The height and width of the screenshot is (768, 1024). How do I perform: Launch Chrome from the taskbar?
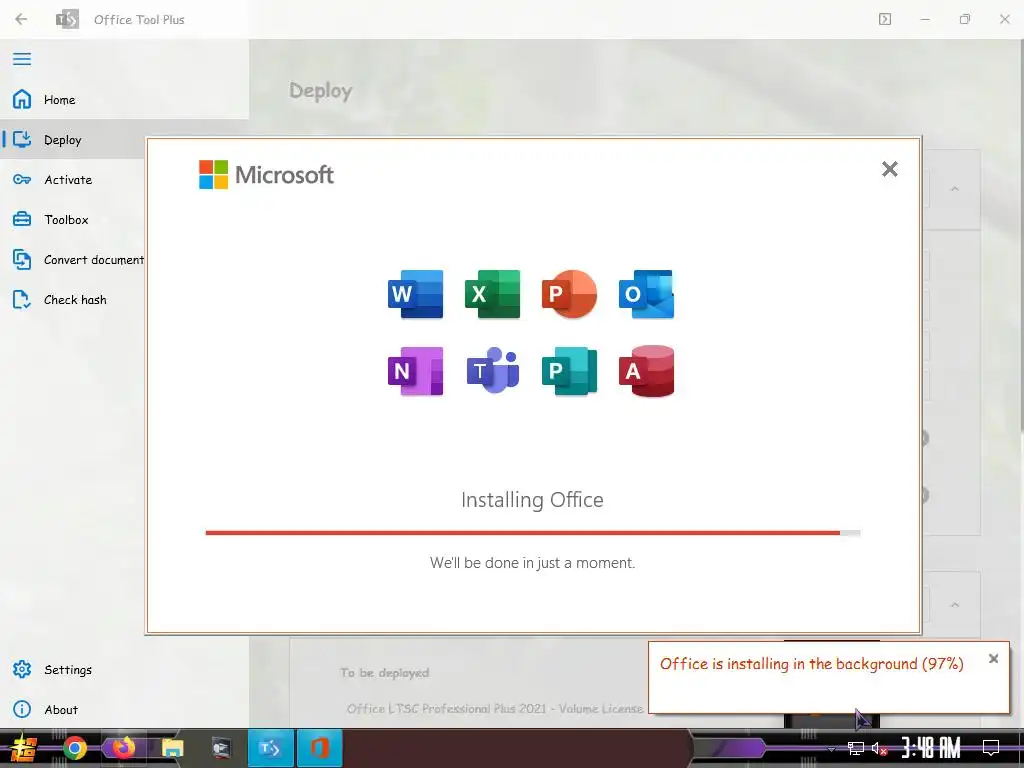pos(74,748)
